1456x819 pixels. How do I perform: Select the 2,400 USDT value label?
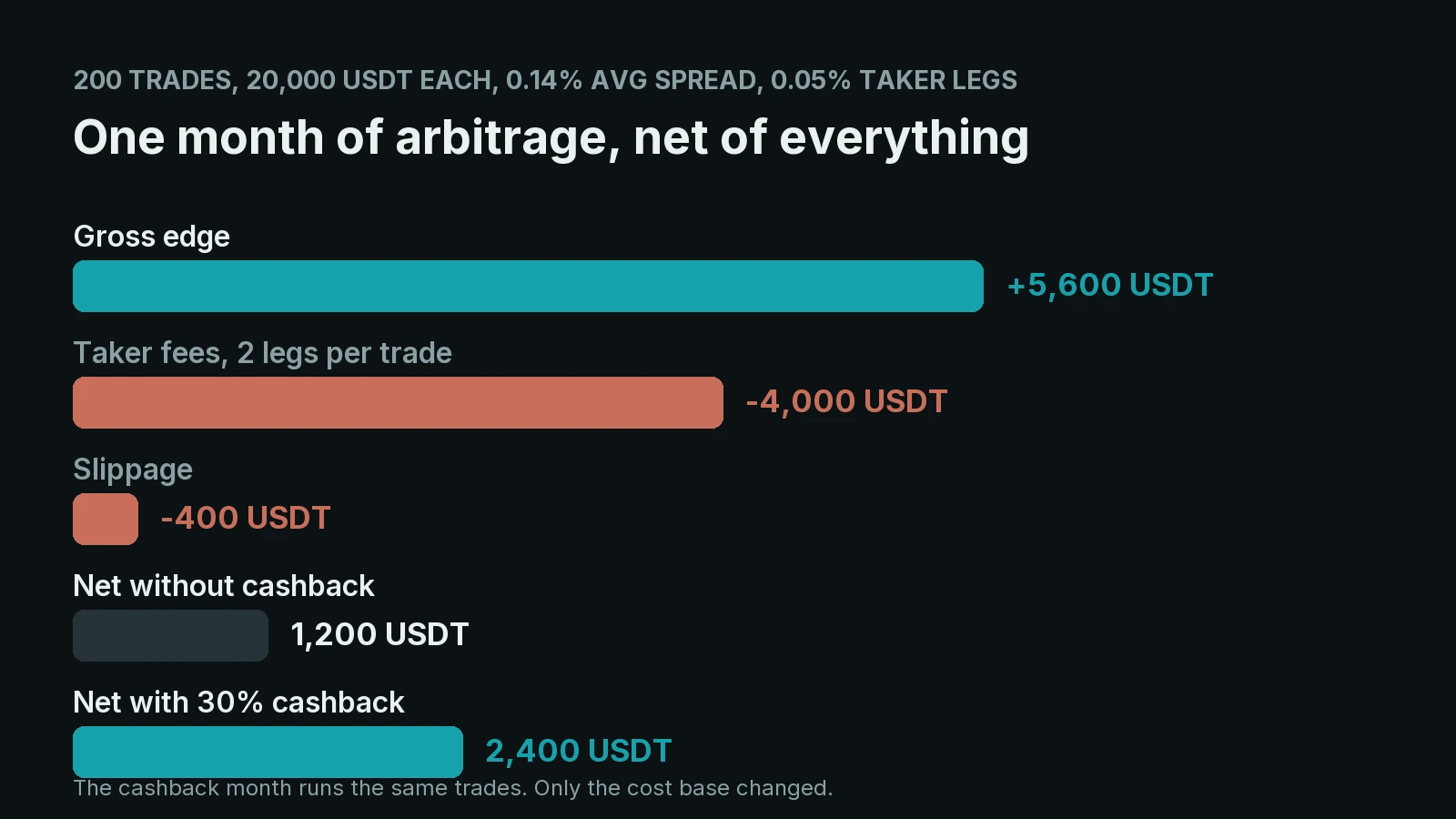pos(579,752)
